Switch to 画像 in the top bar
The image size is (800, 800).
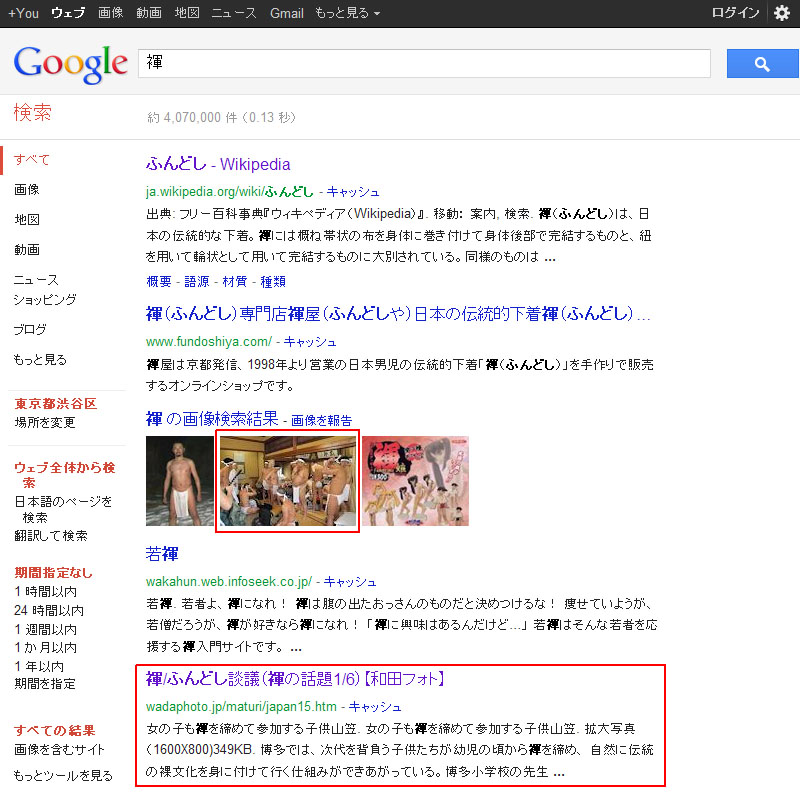point(111,13)
